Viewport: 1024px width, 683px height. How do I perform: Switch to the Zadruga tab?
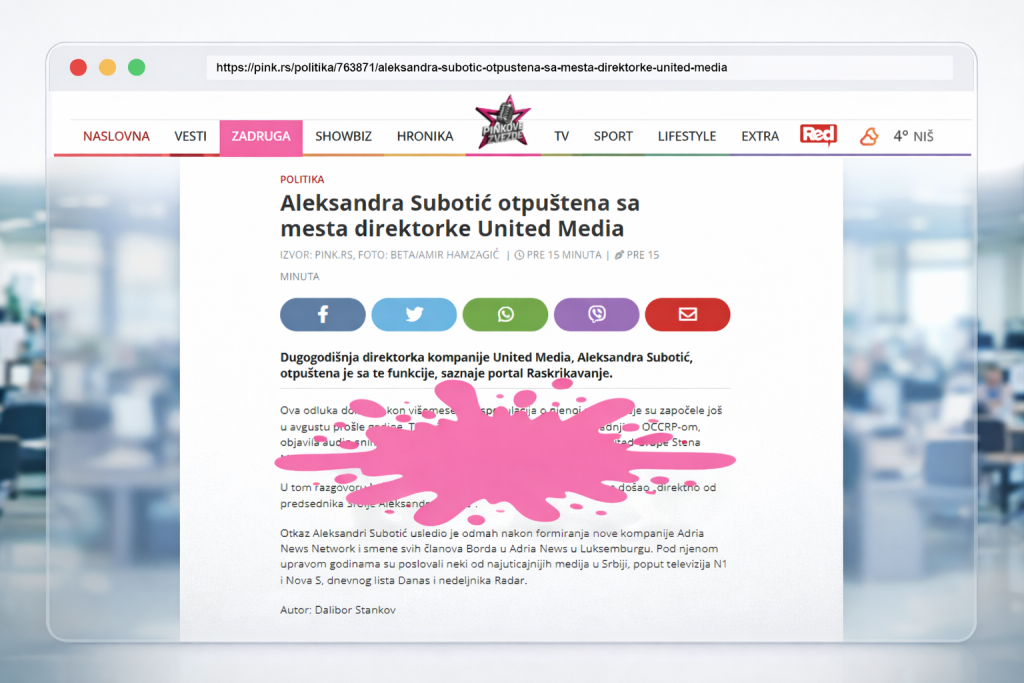pyautogui.click(x=261, y=137)
